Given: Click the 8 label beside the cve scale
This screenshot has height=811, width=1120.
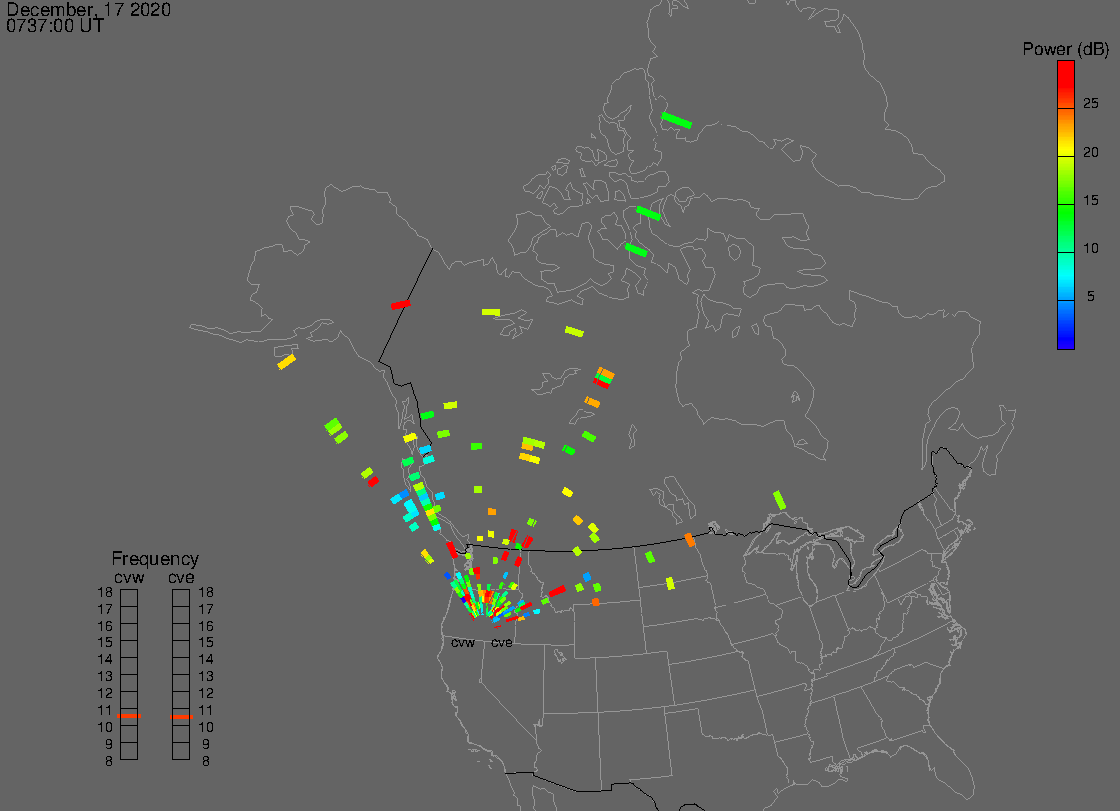Looking at the screenshot, I should coord(206,761).
